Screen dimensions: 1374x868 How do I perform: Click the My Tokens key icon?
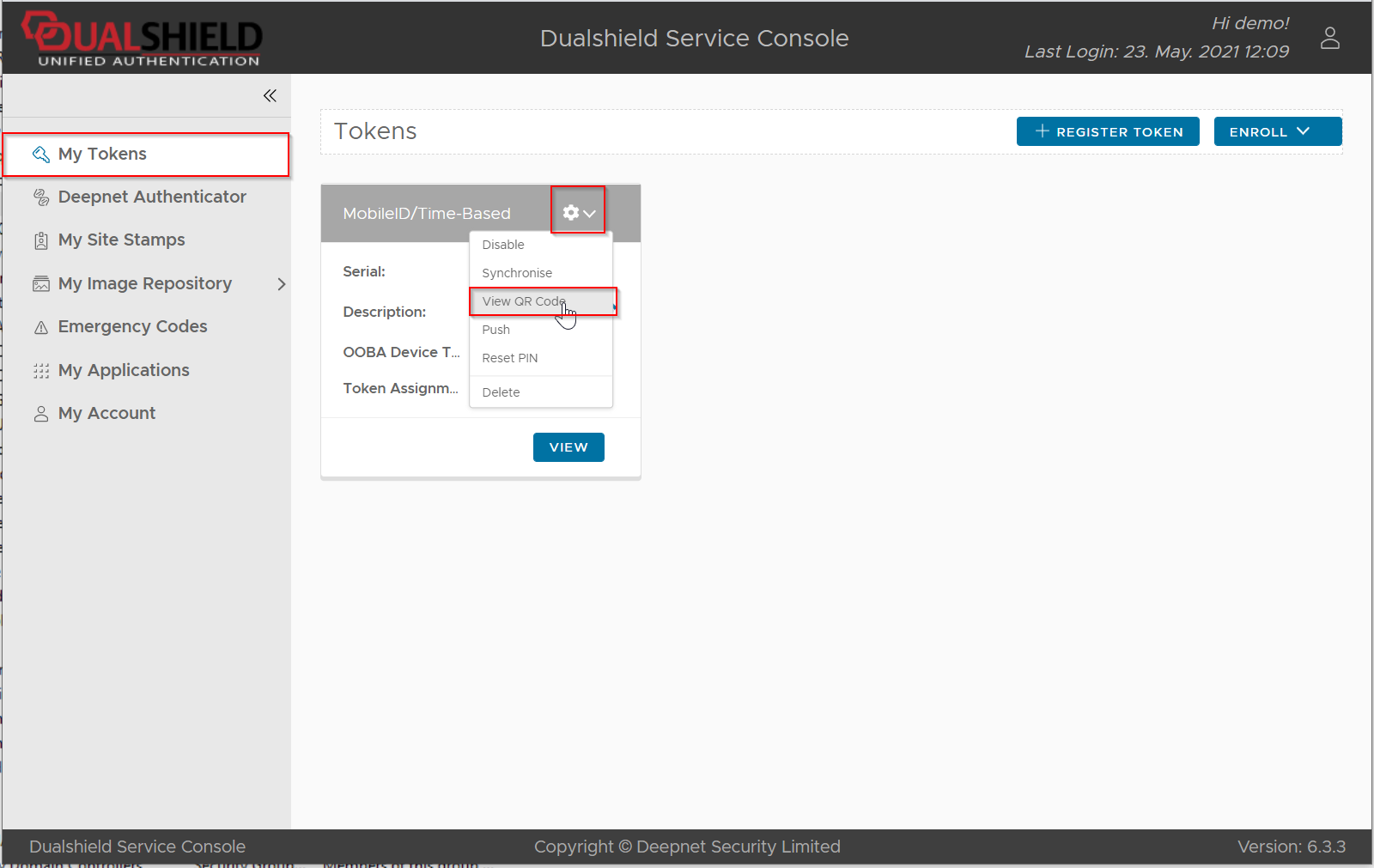(x=40, y=155)
